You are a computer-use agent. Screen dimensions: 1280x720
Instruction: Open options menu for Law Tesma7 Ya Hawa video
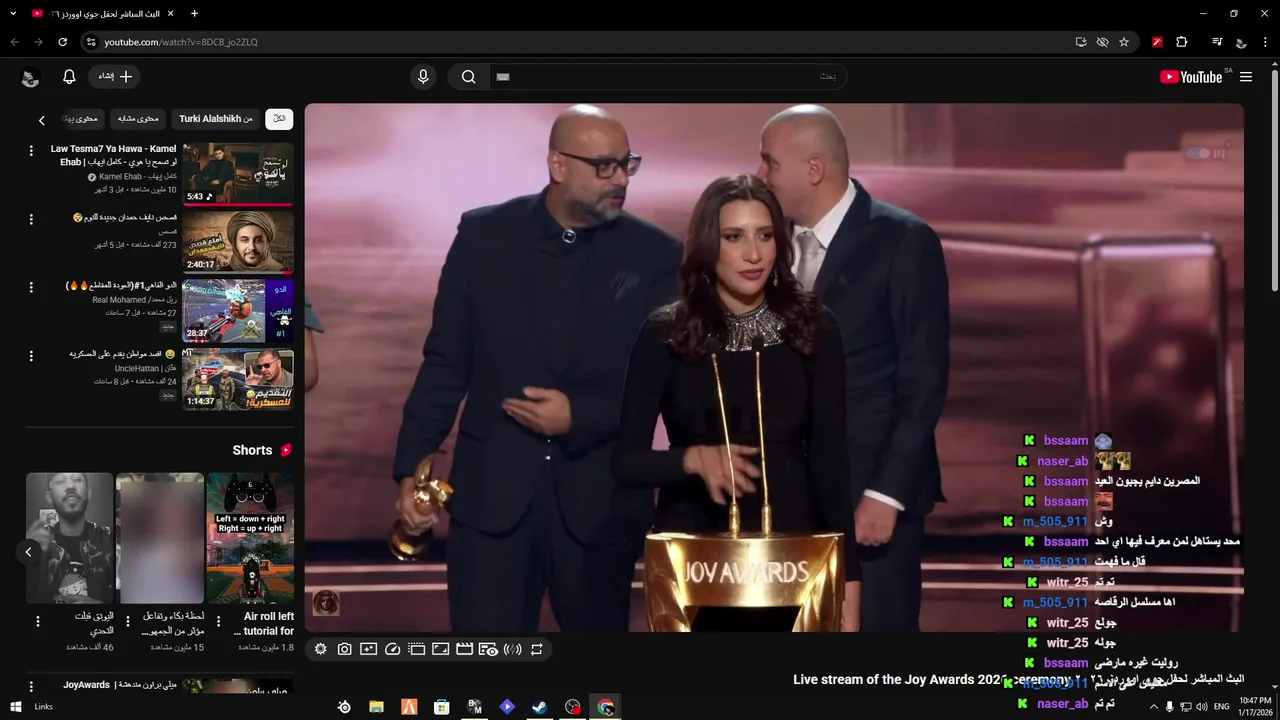click(x=31, y=151)
